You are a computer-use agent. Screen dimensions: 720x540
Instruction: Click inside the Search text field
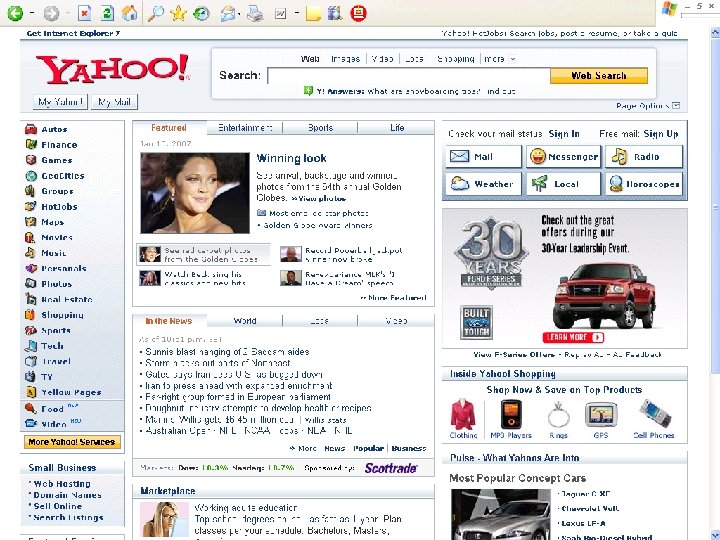[x=409, y=75]
